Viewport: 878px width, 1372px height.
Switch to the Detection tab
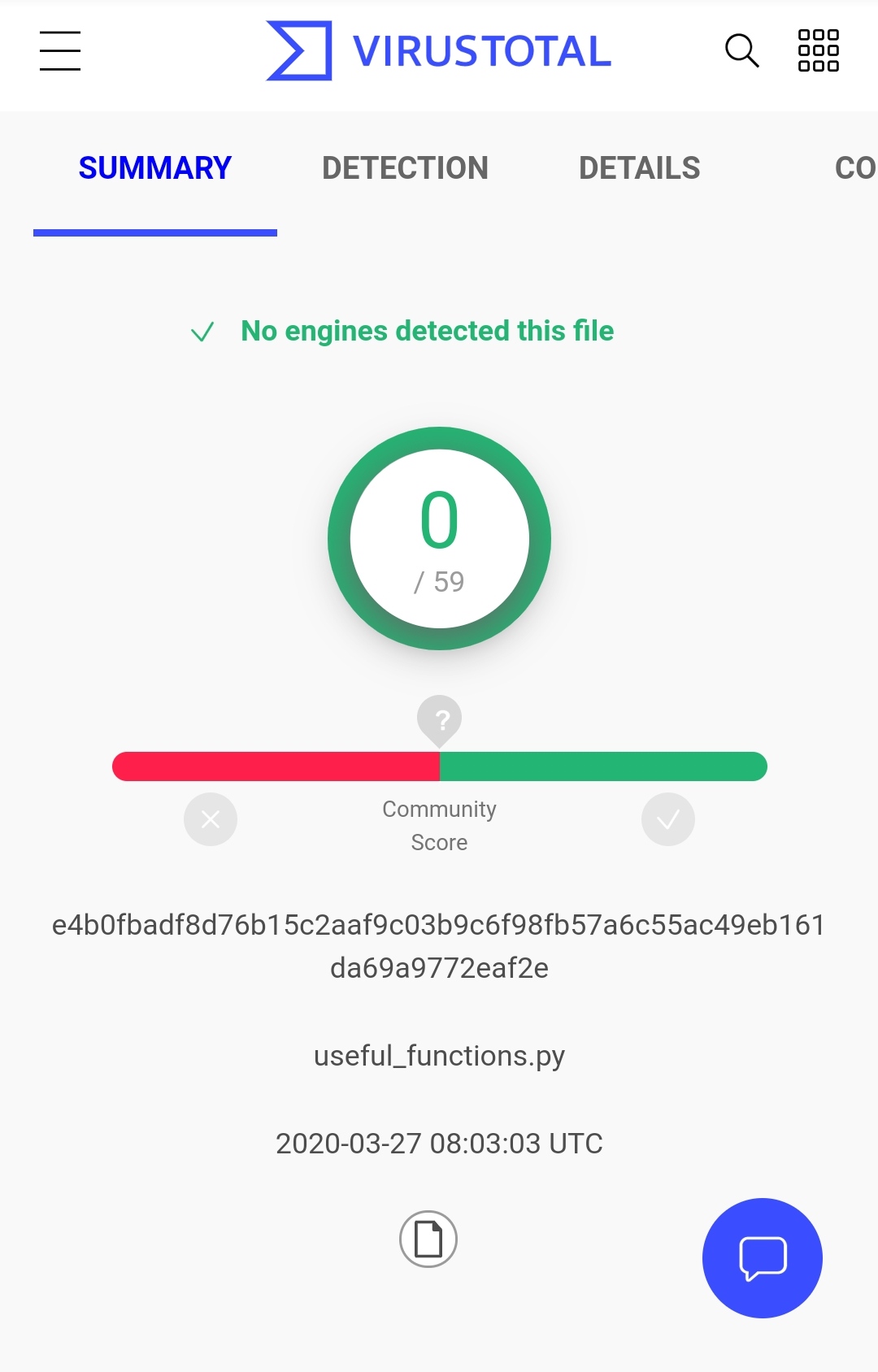point(405,168)
